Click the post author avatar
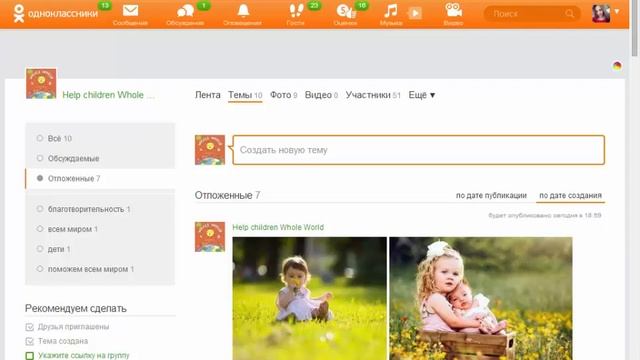The image size is (640, 360). pyautogui.click(x=210, y=237)
